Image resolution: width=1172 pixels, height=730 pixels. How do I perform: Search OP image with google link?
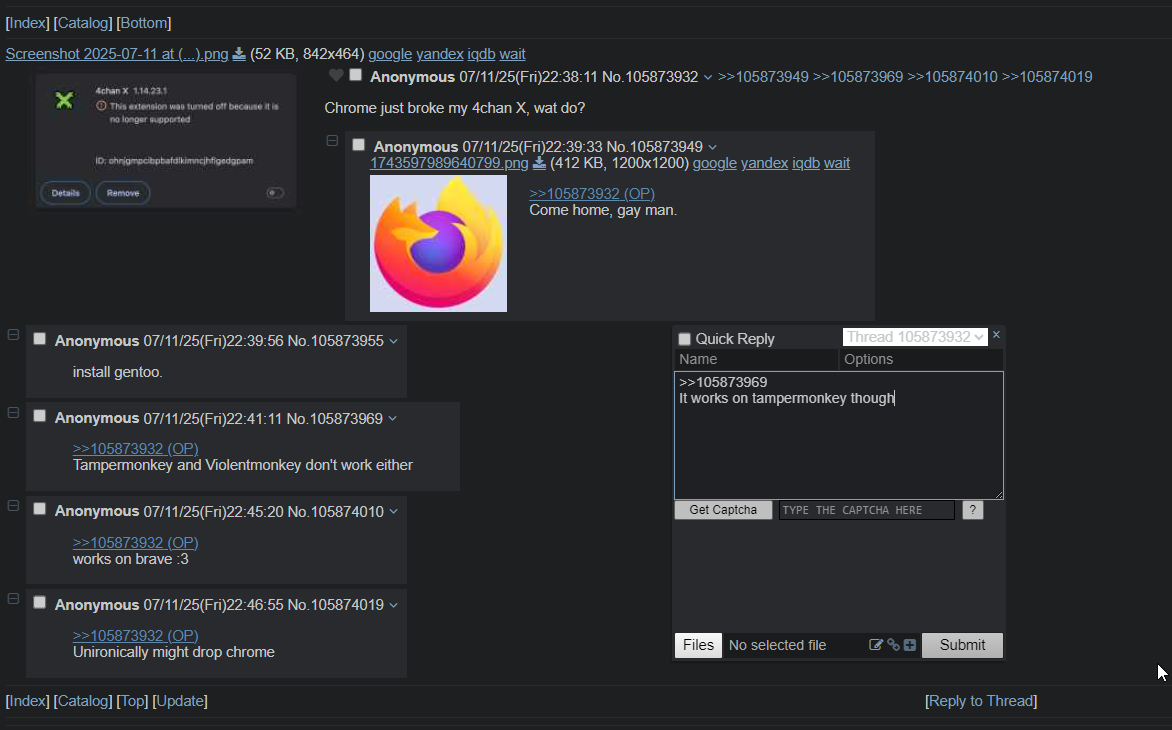(x=390, y=54)
